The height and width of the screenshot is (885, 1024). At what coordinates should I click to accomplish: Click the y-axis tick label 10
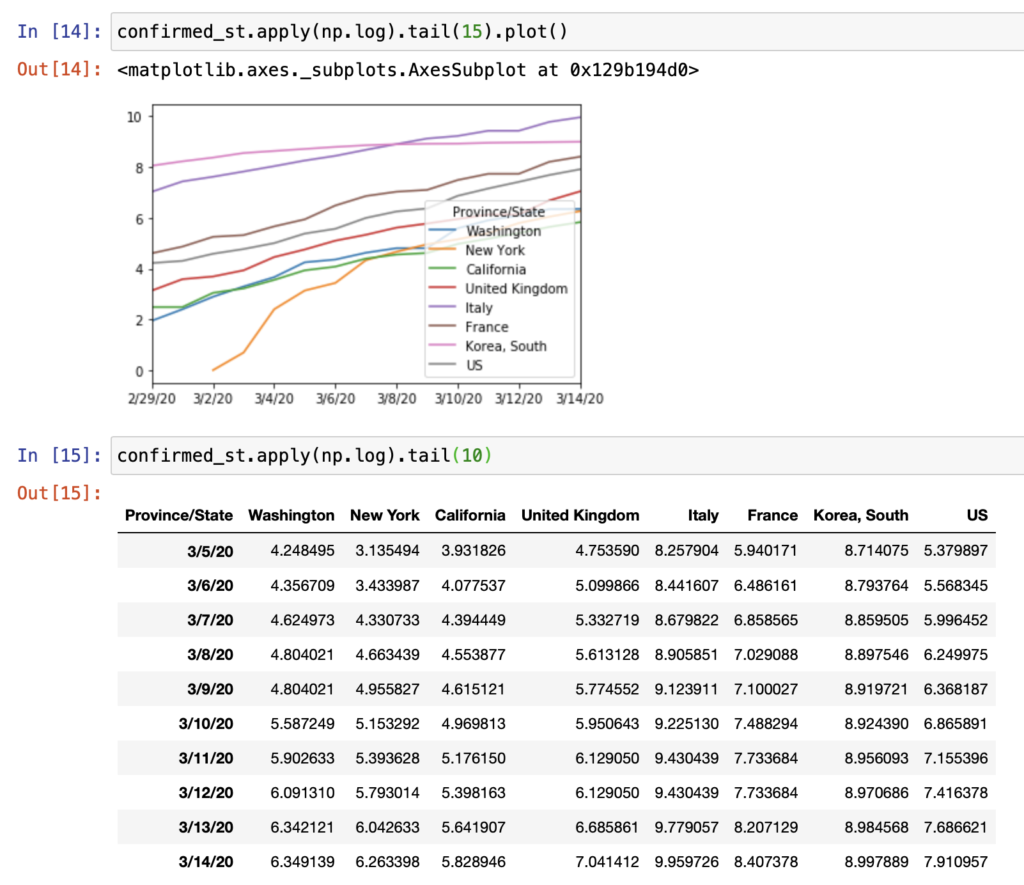[133, 117]
